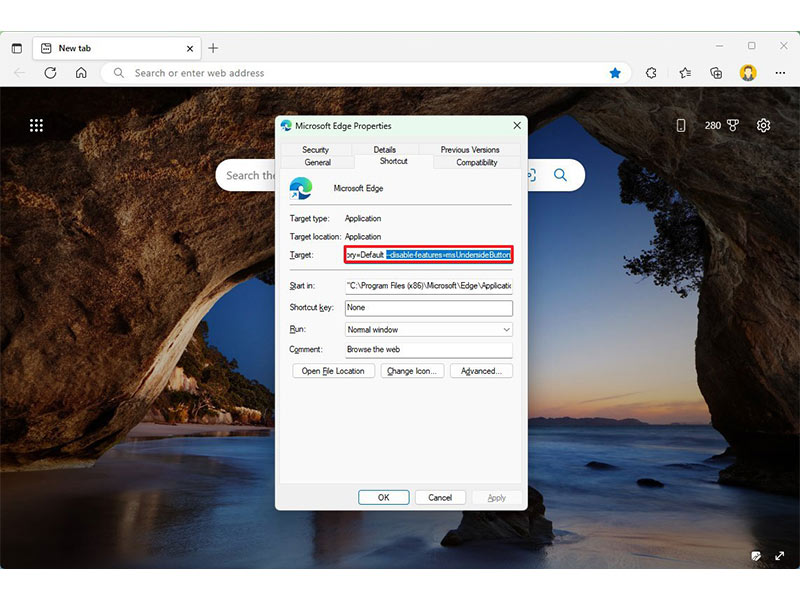Open page settings gear icon
This screenshot has width=800, height=600.
pos(763,126)
